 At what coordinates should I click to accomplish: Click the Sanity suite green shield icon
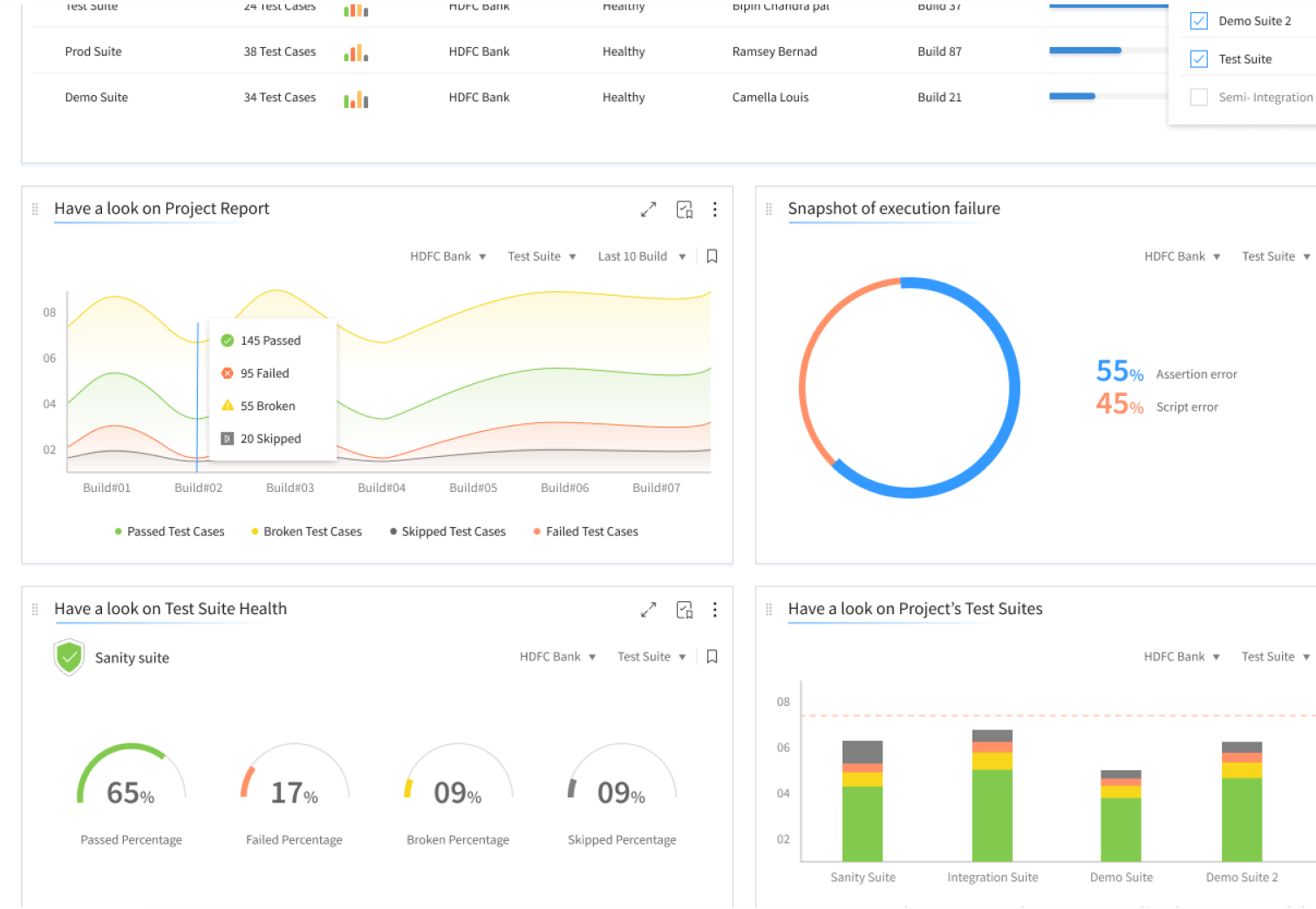69,658
